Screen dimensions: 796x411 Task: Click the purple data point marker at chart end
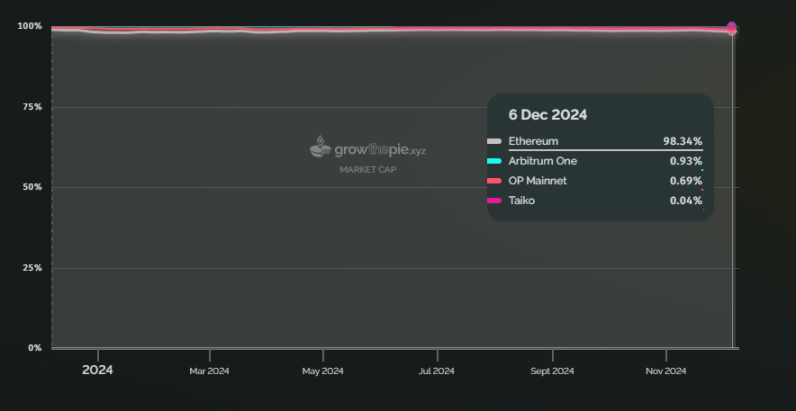[732, 27]
